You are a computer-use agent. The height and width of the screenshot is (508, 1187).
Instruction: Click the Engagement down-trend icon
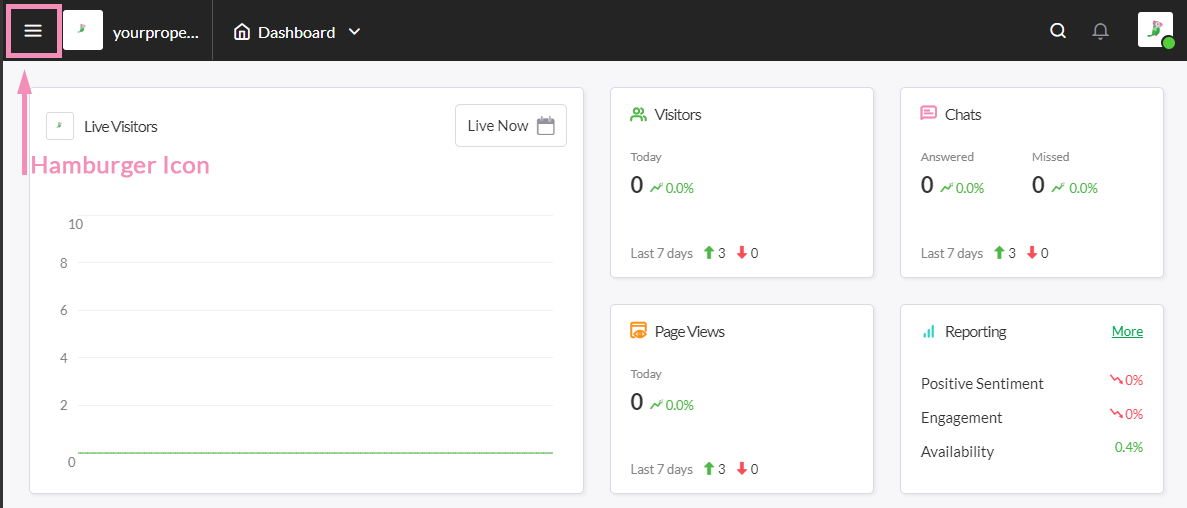coord(1117,414)
